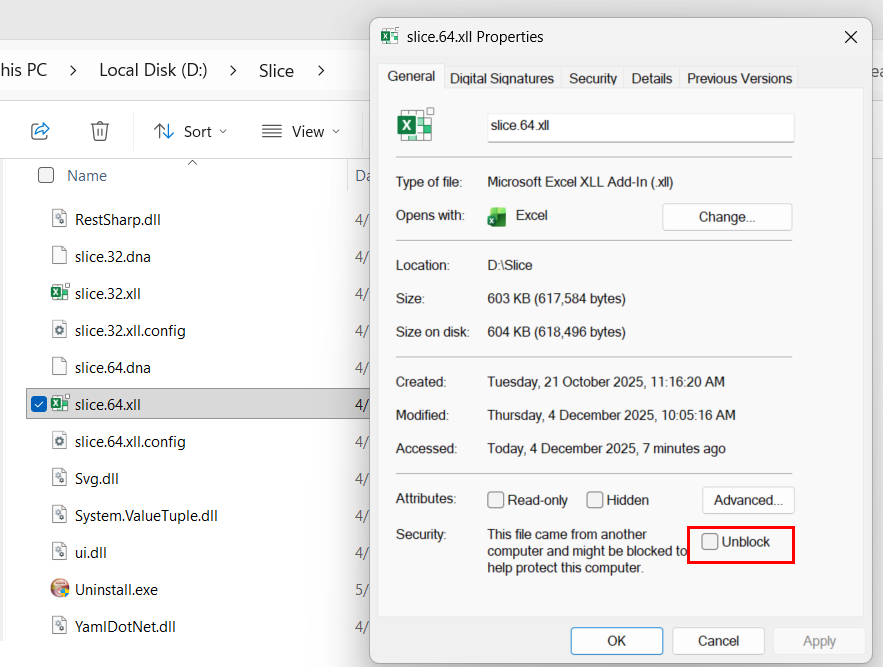
Task: Select the slice.32.xll Excel add-in icon
Action: click(x=60, y=293)
